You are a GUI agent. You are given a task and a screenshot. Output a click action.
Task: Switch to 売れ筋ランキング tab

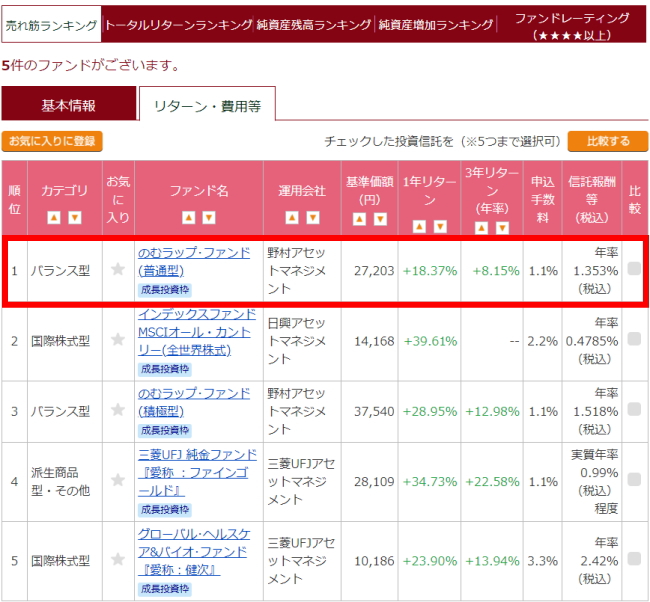[x=51, y=25]
